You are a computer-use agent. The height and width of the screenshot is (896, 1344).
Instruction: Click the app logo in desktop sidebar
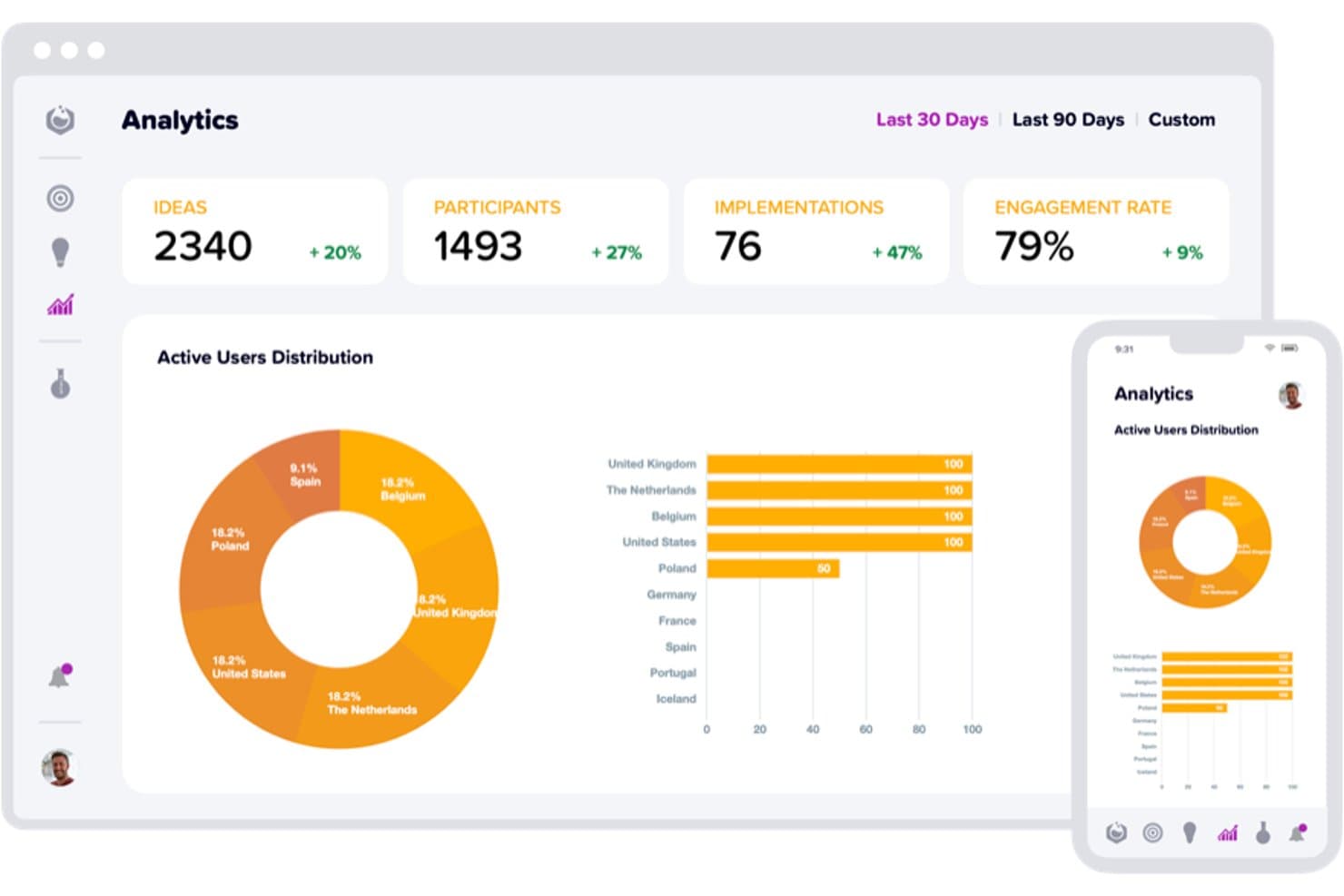60,120
